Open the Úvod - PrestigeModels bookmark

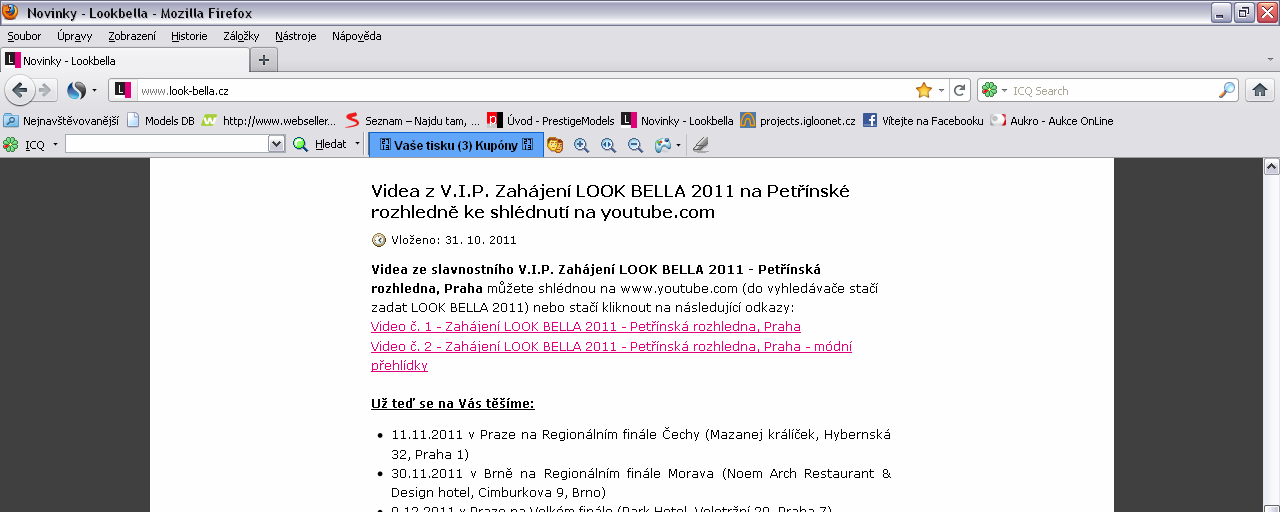coord(551,120)
